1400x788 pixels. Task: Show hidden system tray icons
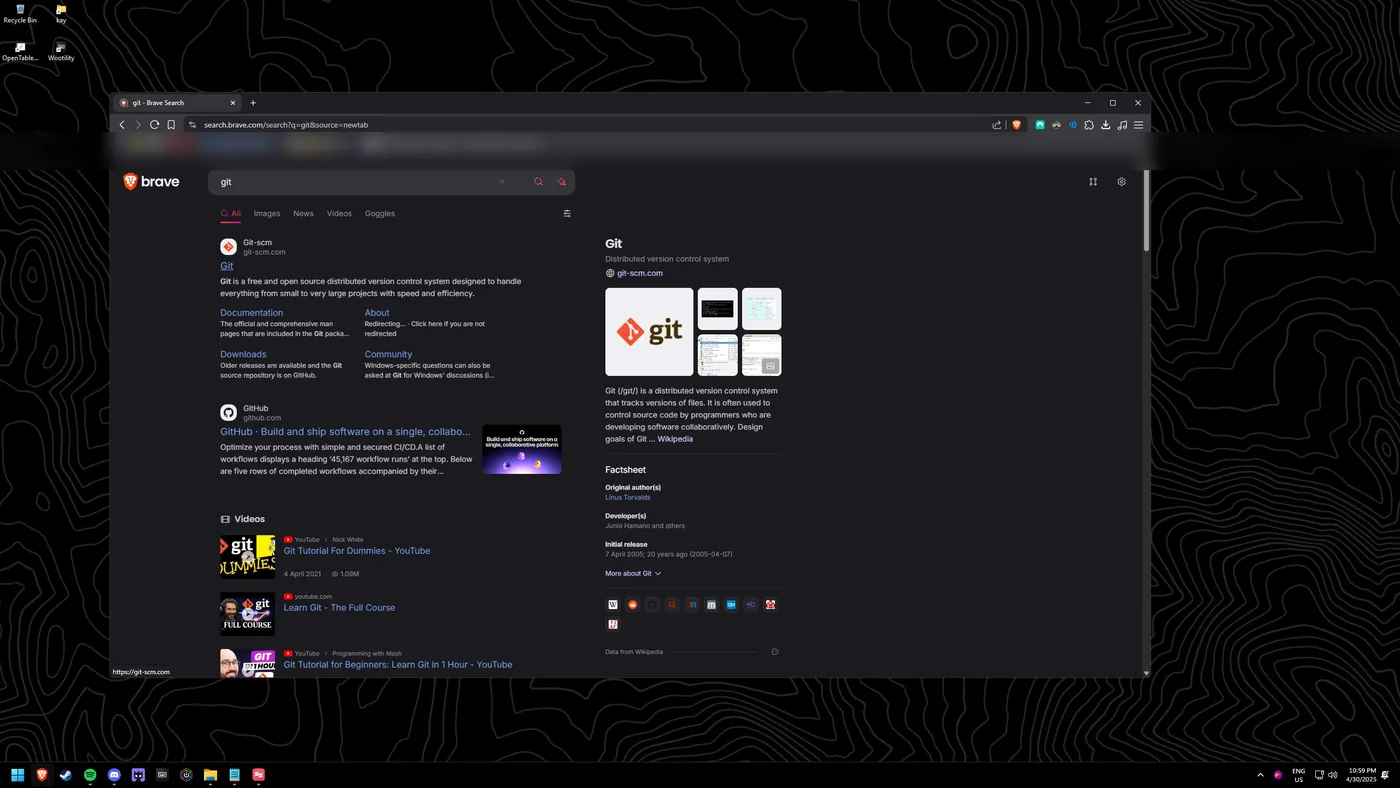(1260, 775)
